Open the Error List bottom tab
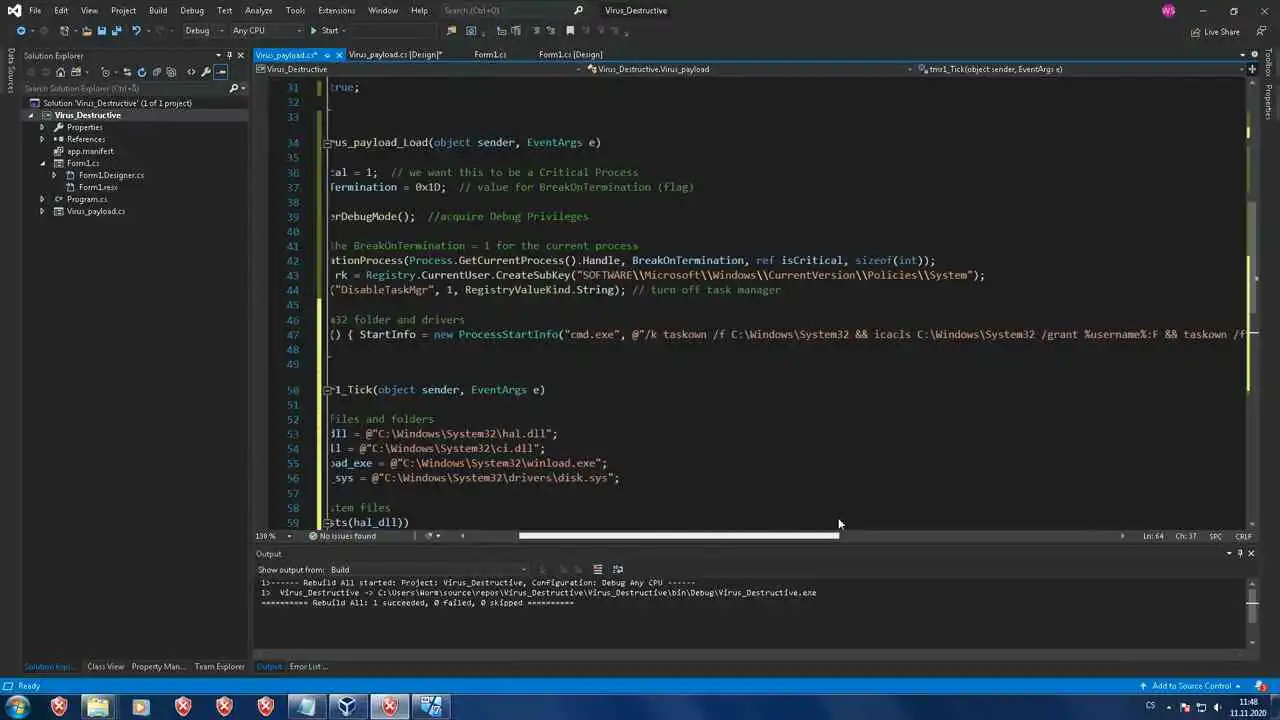The image size is (1280, 720). coord(308,667)
